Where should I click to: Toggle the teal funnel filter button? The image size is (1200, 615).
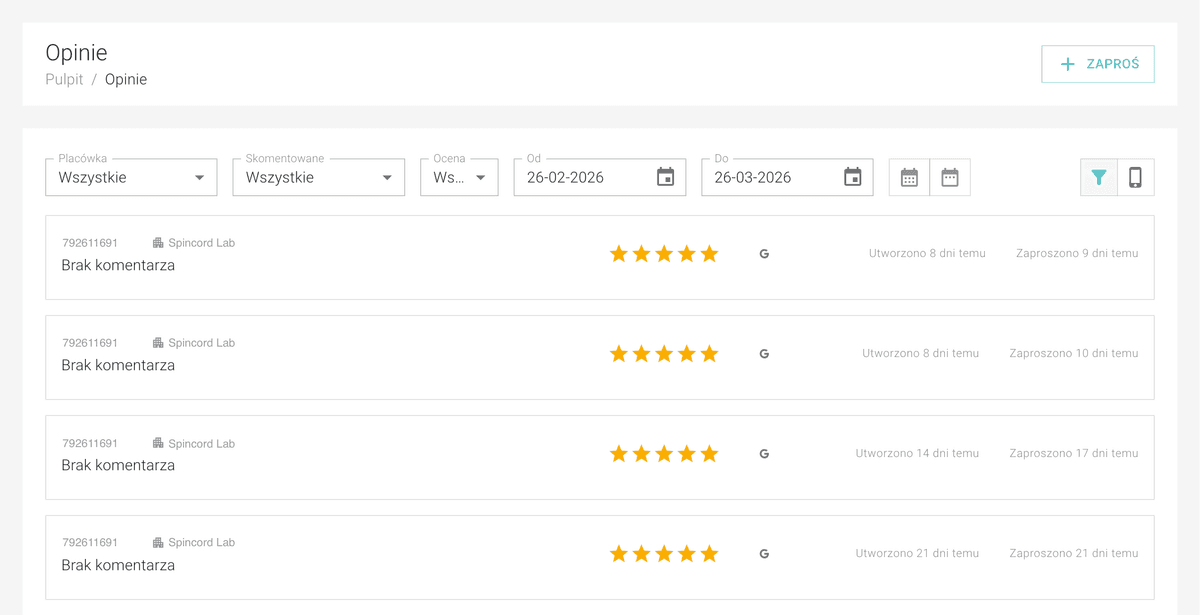pyautogui.click(x=1099, y=178)
